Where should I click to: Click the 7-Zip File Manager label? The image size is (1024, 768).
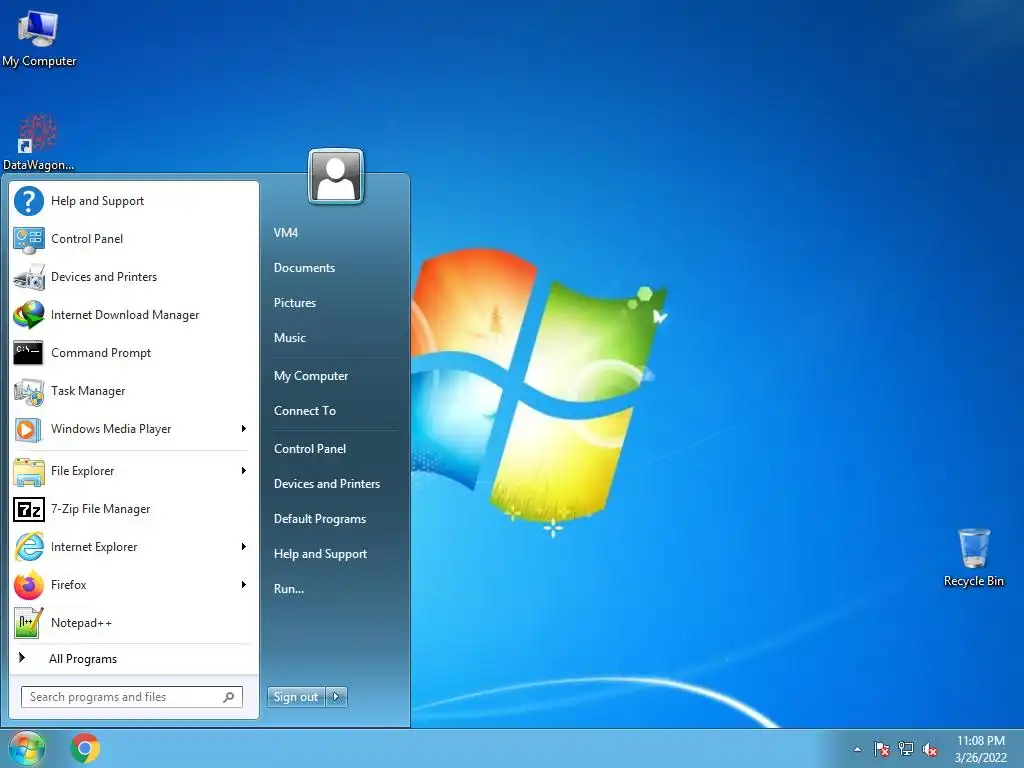coord(101,509)
